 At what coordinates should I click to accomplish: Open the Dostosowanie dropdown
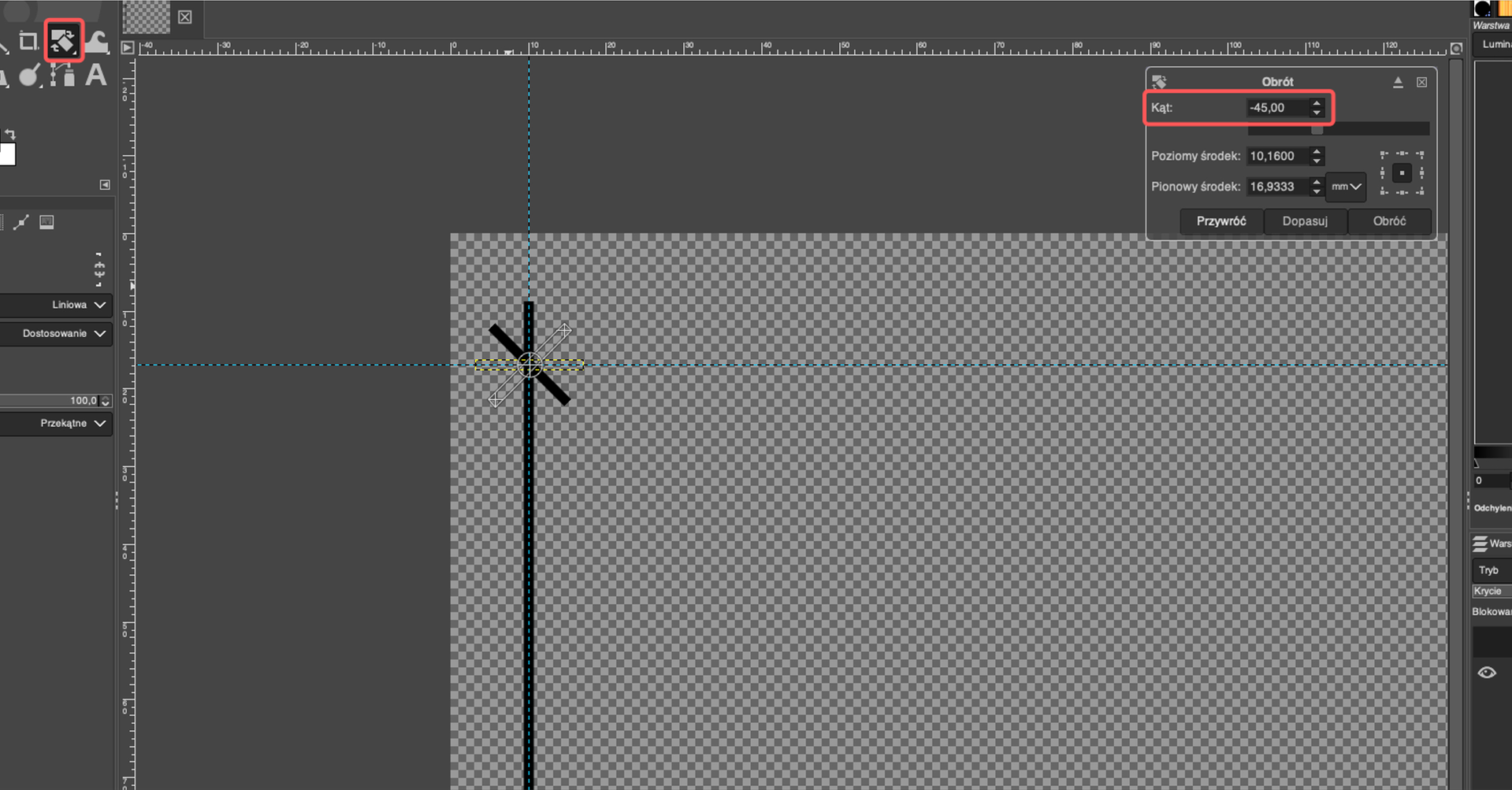55,334
